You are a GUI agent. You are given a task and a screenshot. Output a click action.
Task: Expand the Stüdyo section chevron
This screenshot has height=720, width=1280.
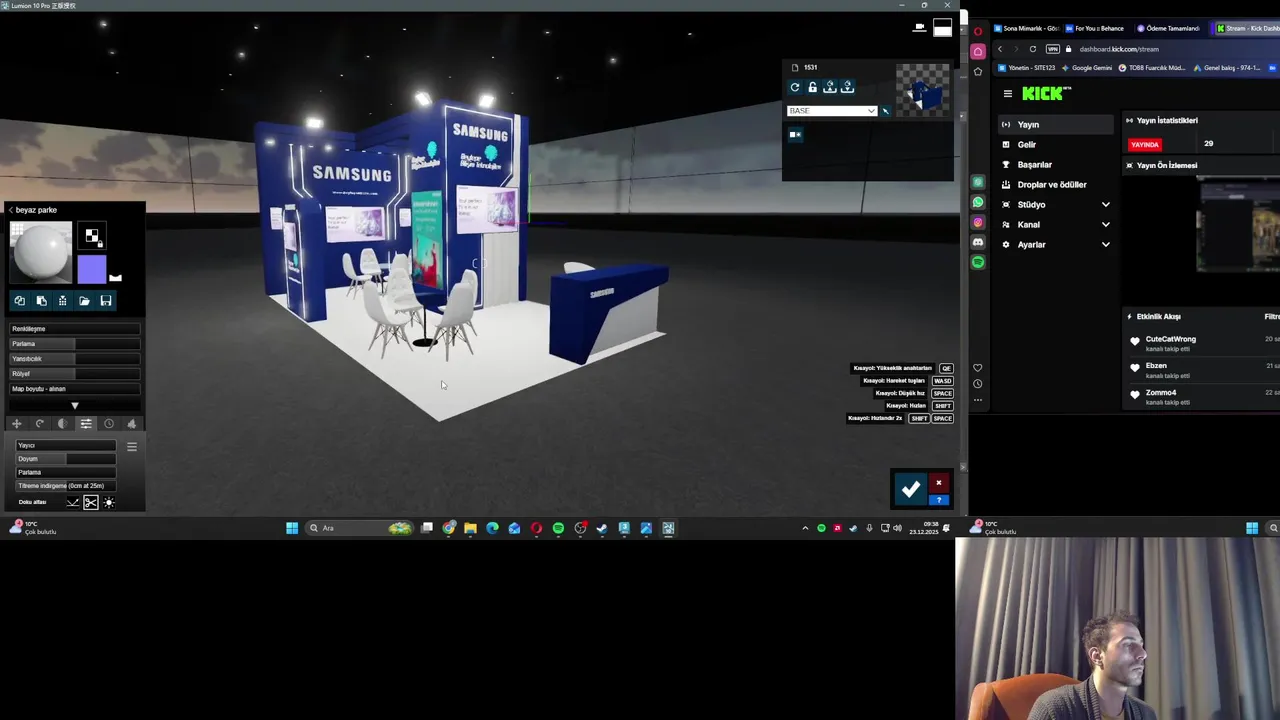point(1105,205)
